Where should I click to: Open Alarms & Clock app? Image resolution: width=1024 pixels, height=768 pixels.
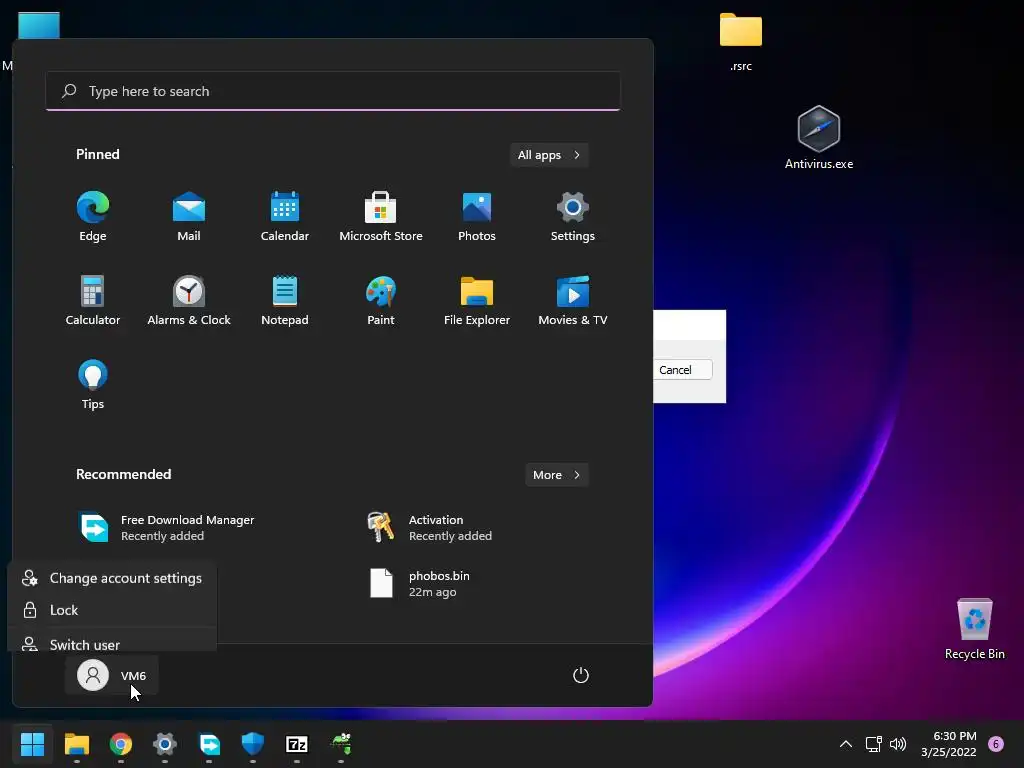pyautogui.click(x=189, y=300)
